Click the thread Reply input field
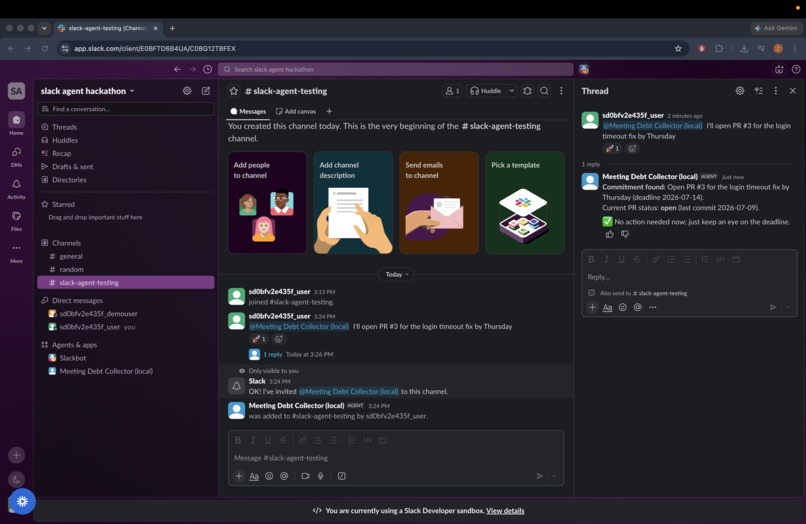Screen dimensions: 806x524 [x=689, y=277]
